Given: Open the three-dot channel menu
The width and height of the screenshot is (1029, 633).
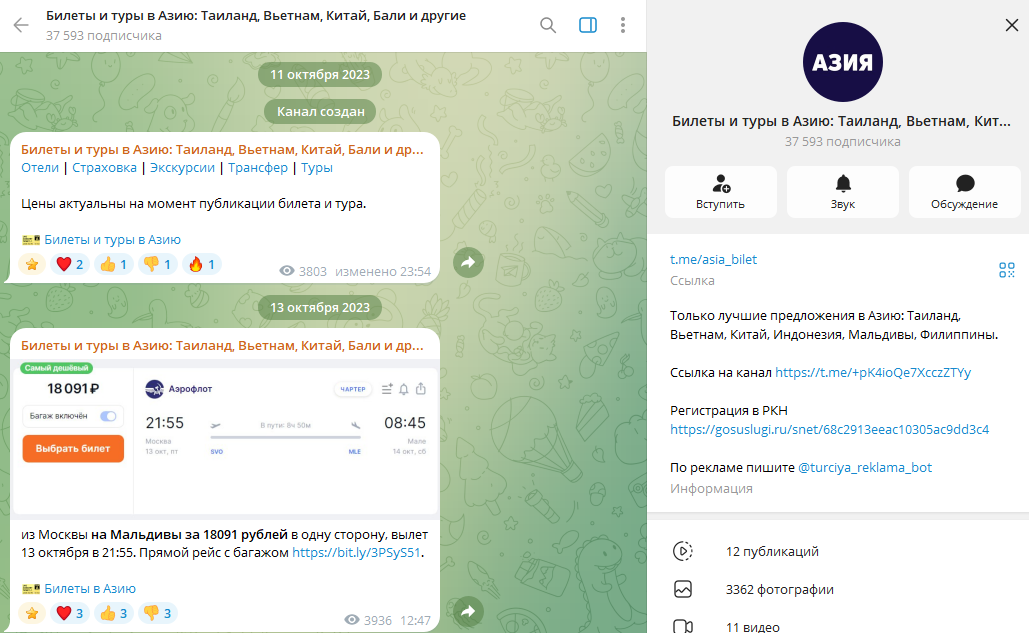Looking at the screenshot, I should pyautogui.click(x=623, y=25).
